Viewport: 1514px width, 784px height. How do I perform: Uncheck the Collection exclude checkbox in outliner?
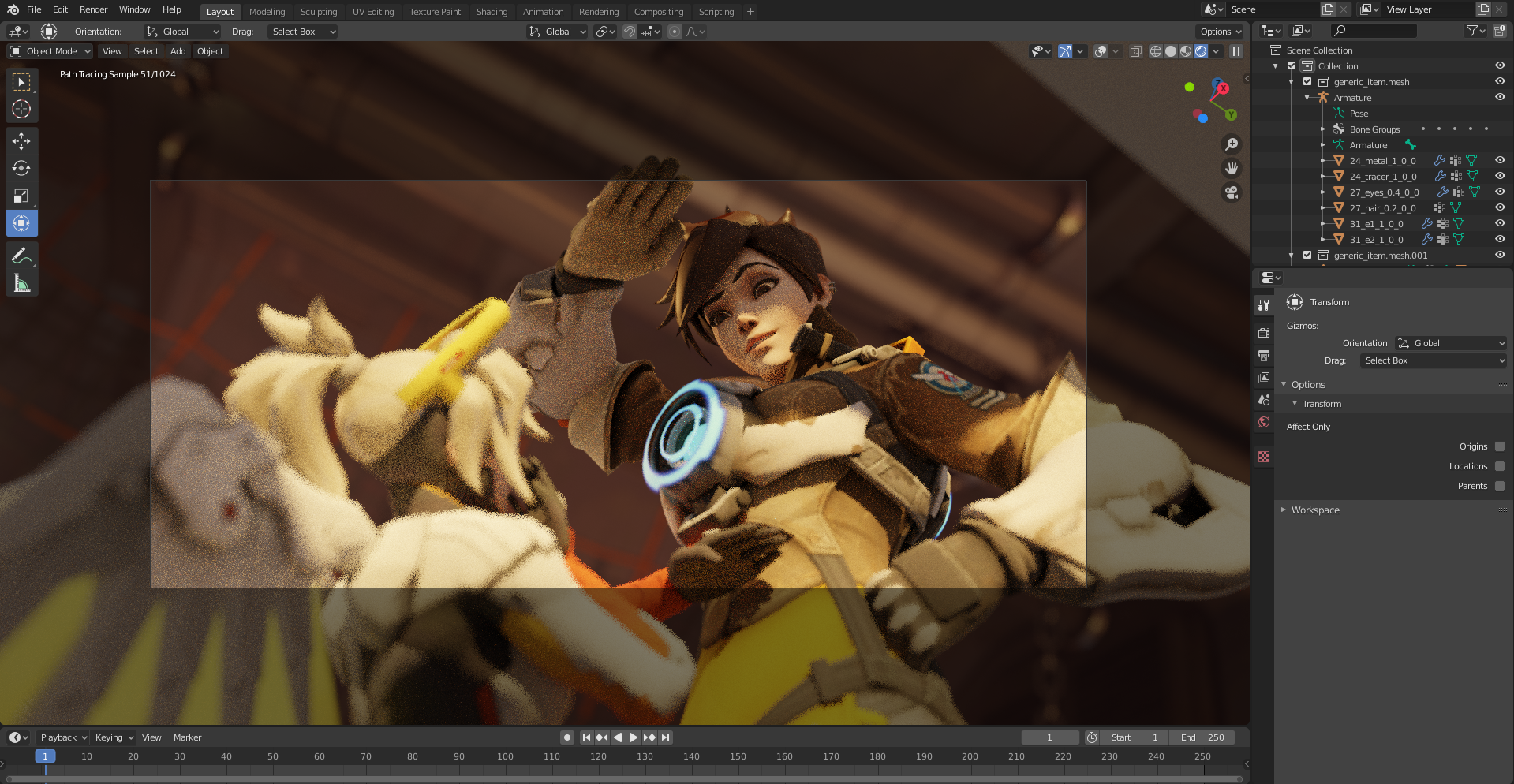coord(1292,66)
